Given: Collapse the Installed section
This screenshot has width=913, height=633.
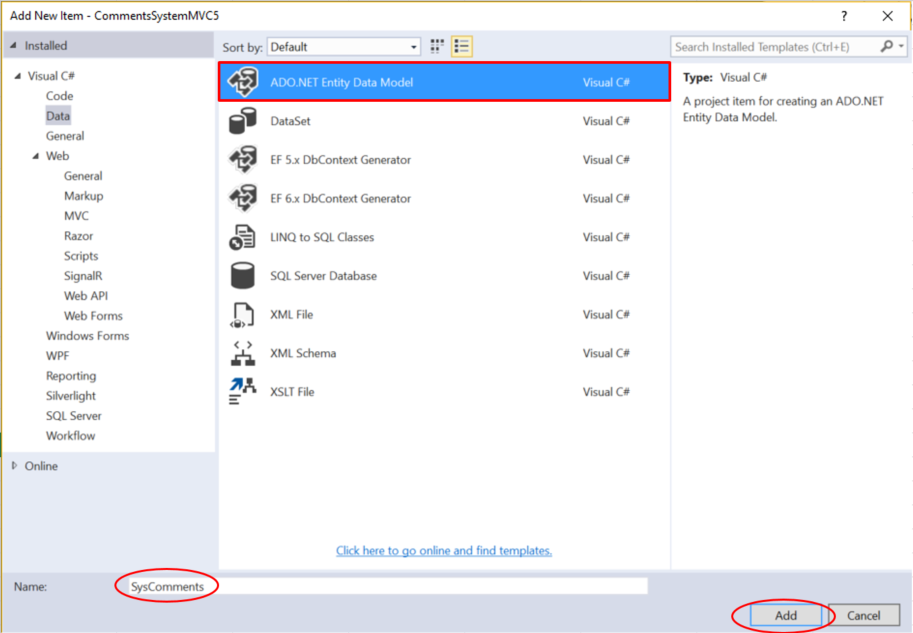Looking at the screenshot, I should 13,45.
